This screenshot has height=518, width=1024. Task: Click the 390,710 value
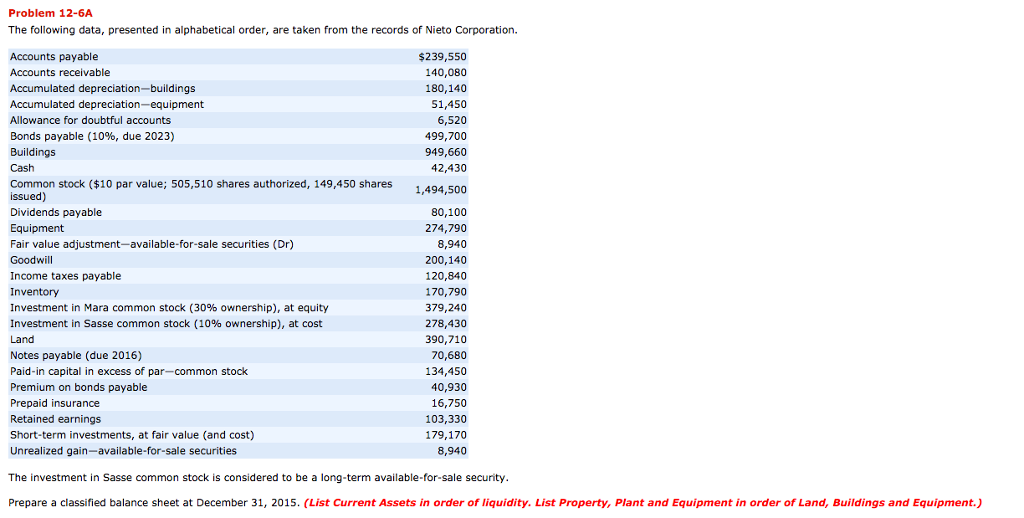(x=446, y=340)
